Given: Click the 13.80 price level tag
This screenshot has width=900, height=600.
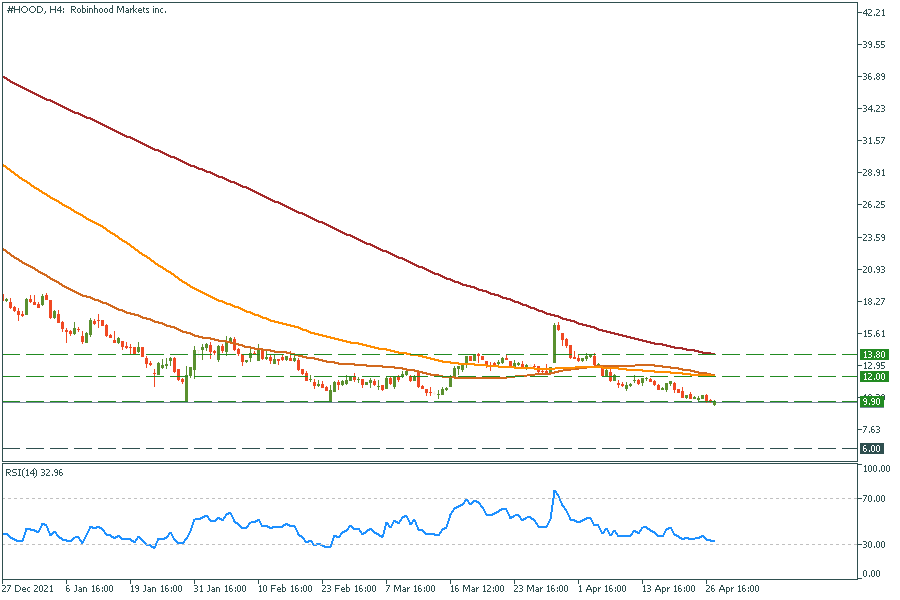Looking at the screenshot, I should (x=874, y=354).
